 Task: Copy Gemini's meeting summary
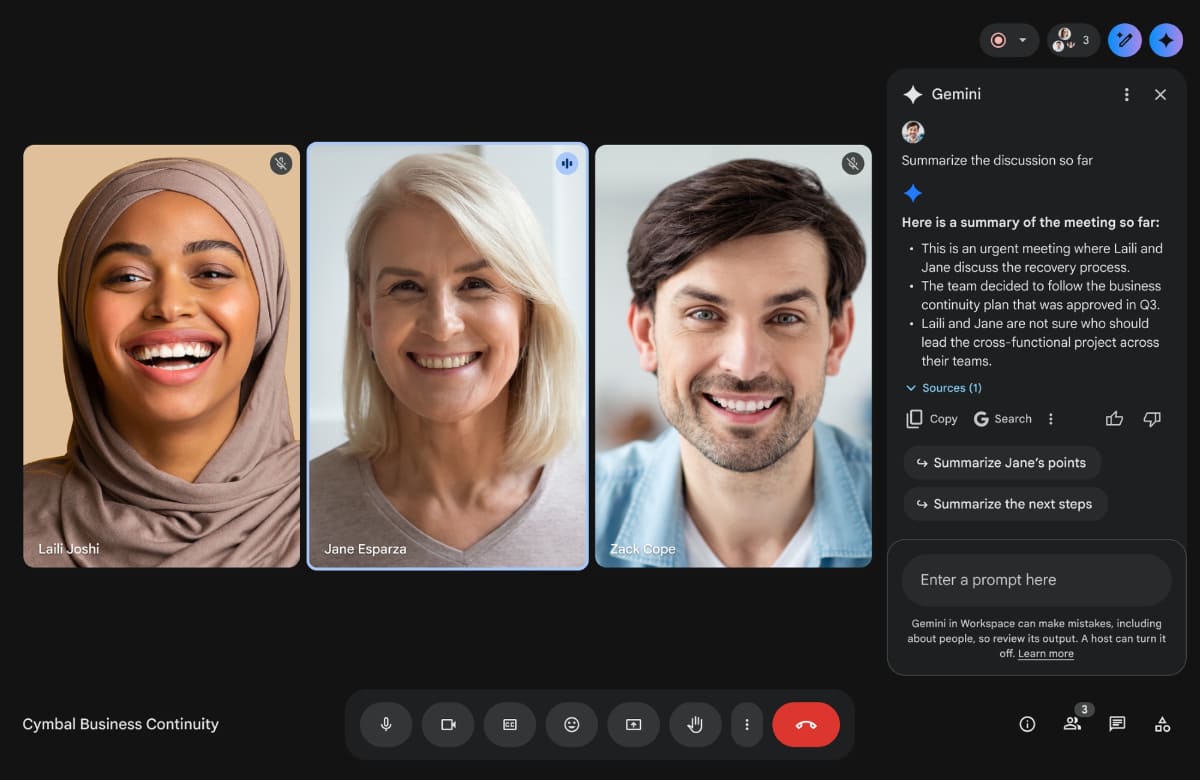point(930,418)
